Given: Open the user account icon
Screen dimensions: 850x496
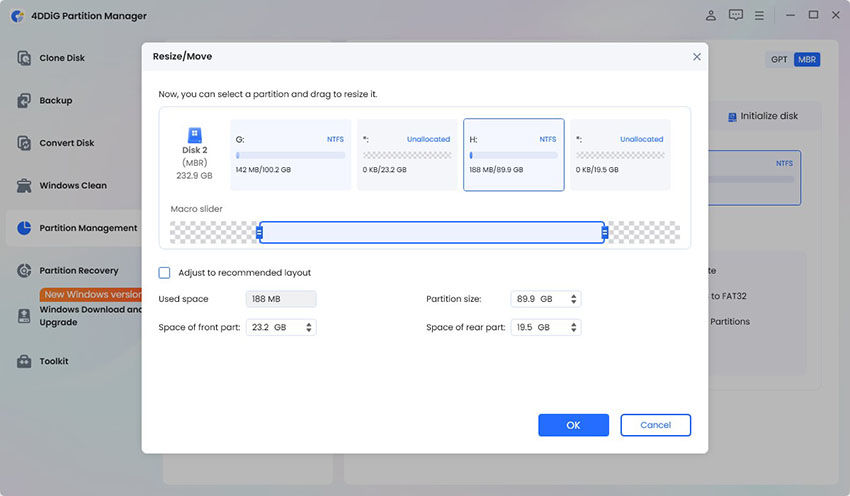Looking at the screenshot, I should coord(711,15).
